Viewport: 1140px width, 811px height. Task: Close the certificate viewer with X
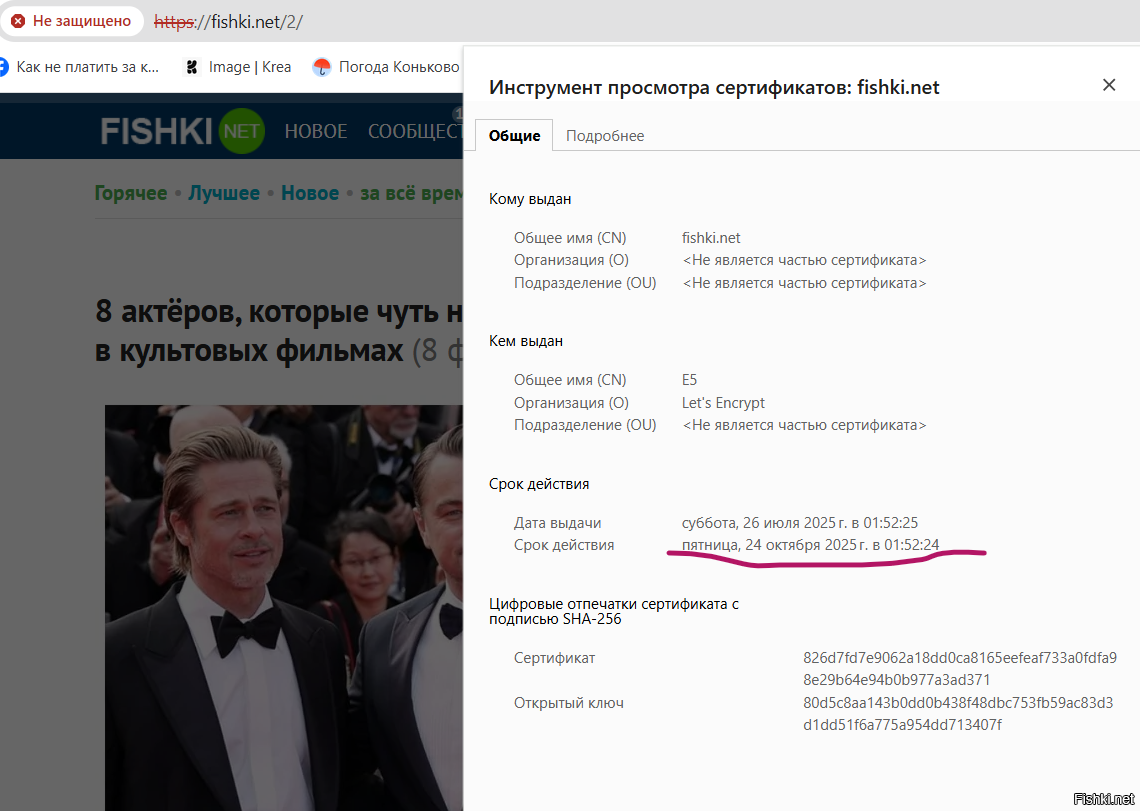point(1108,85)
